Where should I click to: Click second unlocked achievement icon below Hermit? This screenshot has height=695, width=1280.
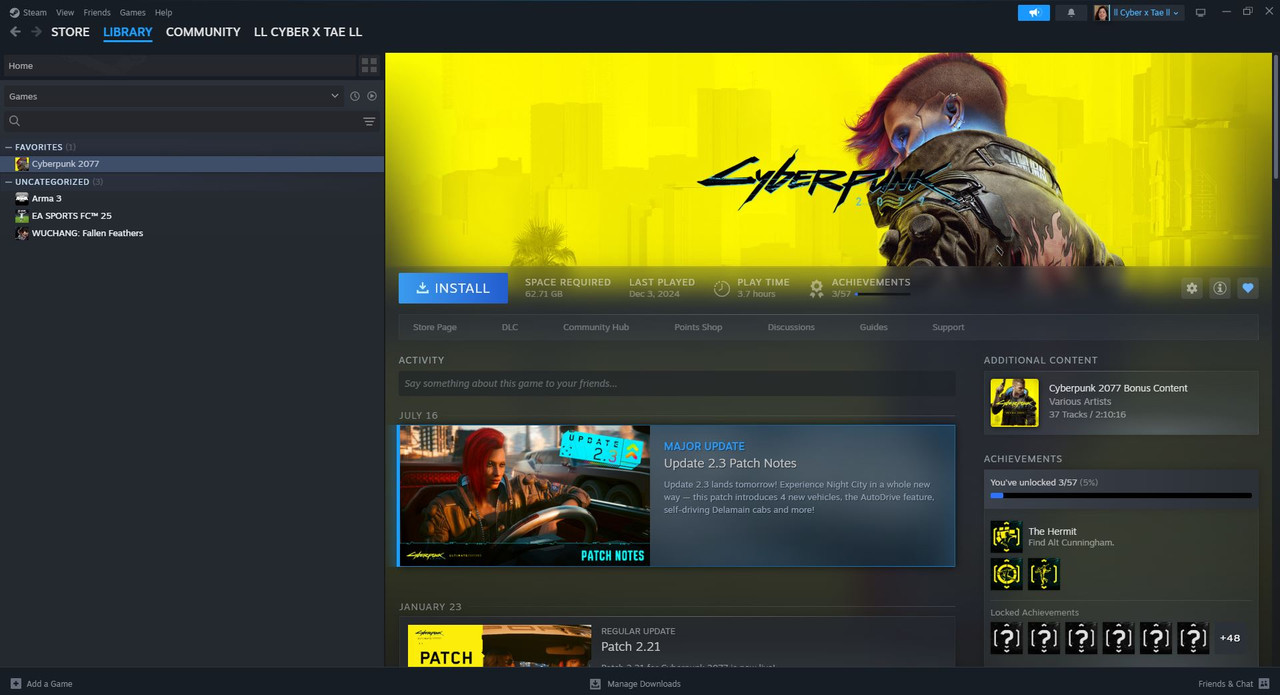[x=1006, y=574]
